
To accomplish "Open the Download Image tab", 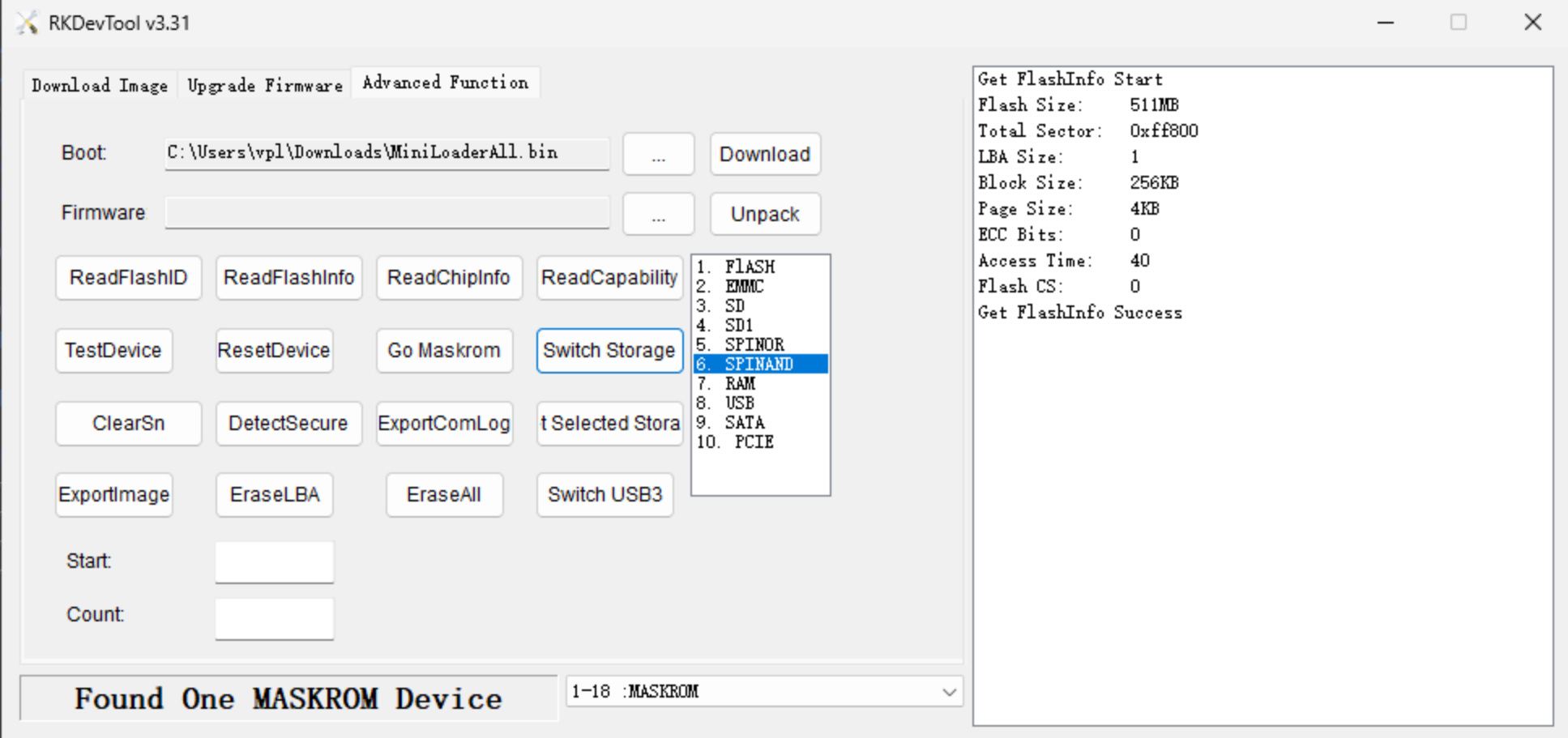I will (x=100, y=85).
